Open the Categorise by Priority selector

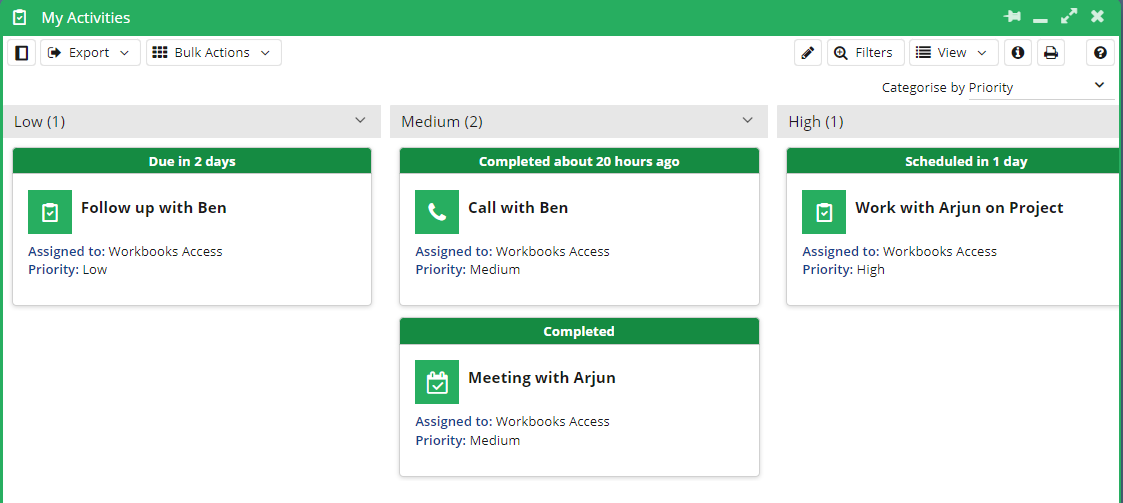pyautogui.click(x=1041, y=87)
